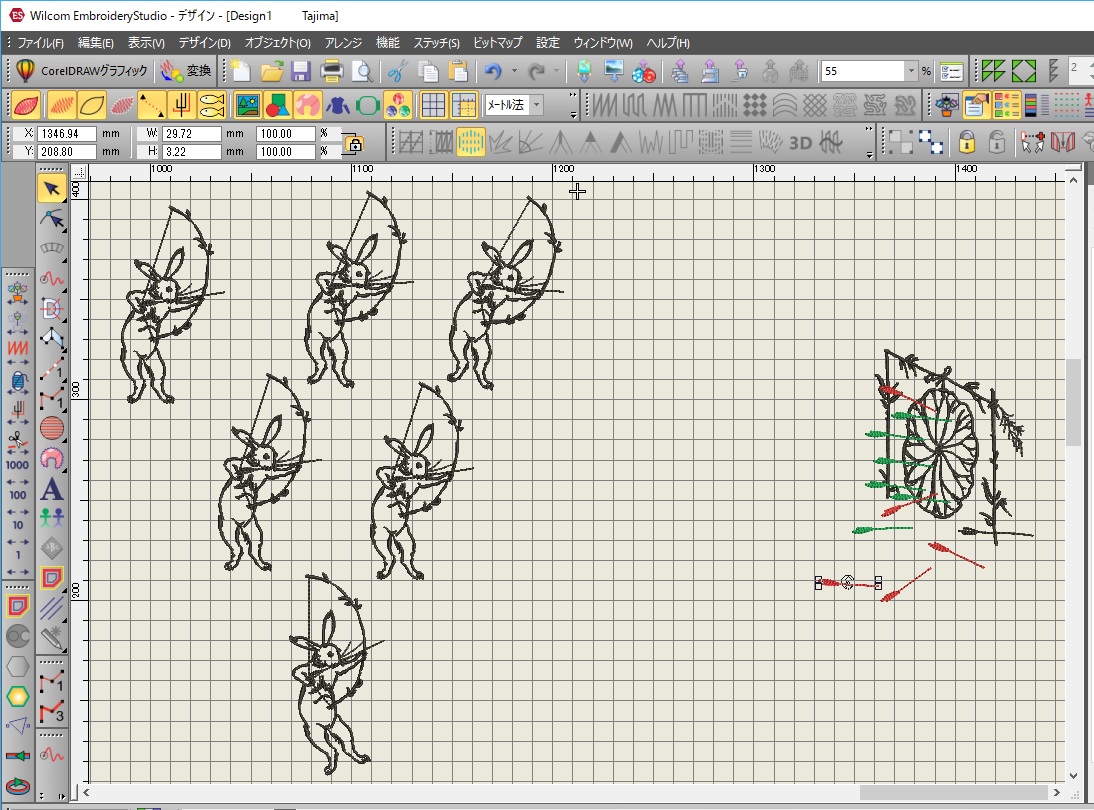Click the H height input field
The width and height of the screenshot is (1094, 810).
[190, 151]
